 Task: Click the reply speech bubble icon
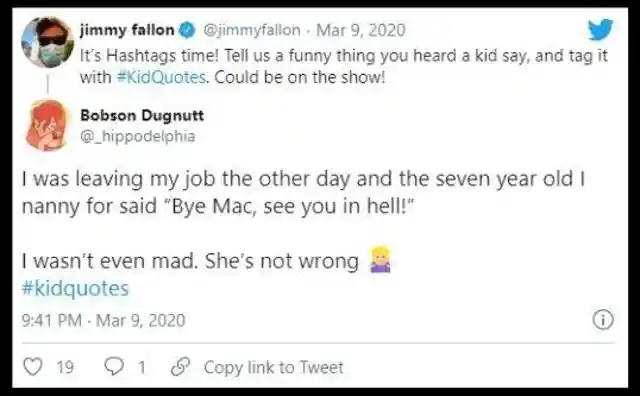pyautogui.click(x=114, y=367)
